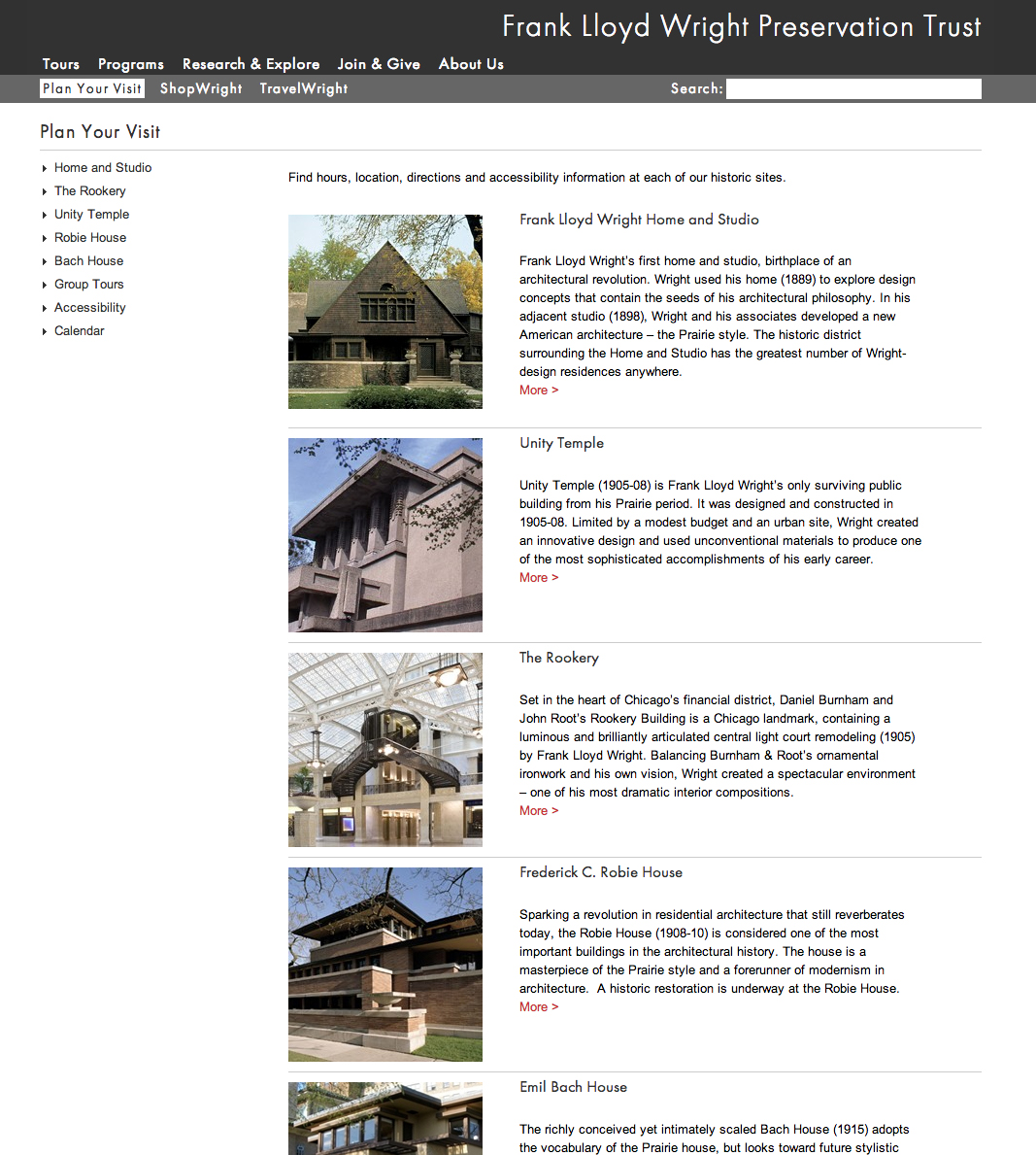The width and height of the screenshot is (1036, 1155).
Task: Click the arrow bullet beside The Rookery
Action: point(45,191)
